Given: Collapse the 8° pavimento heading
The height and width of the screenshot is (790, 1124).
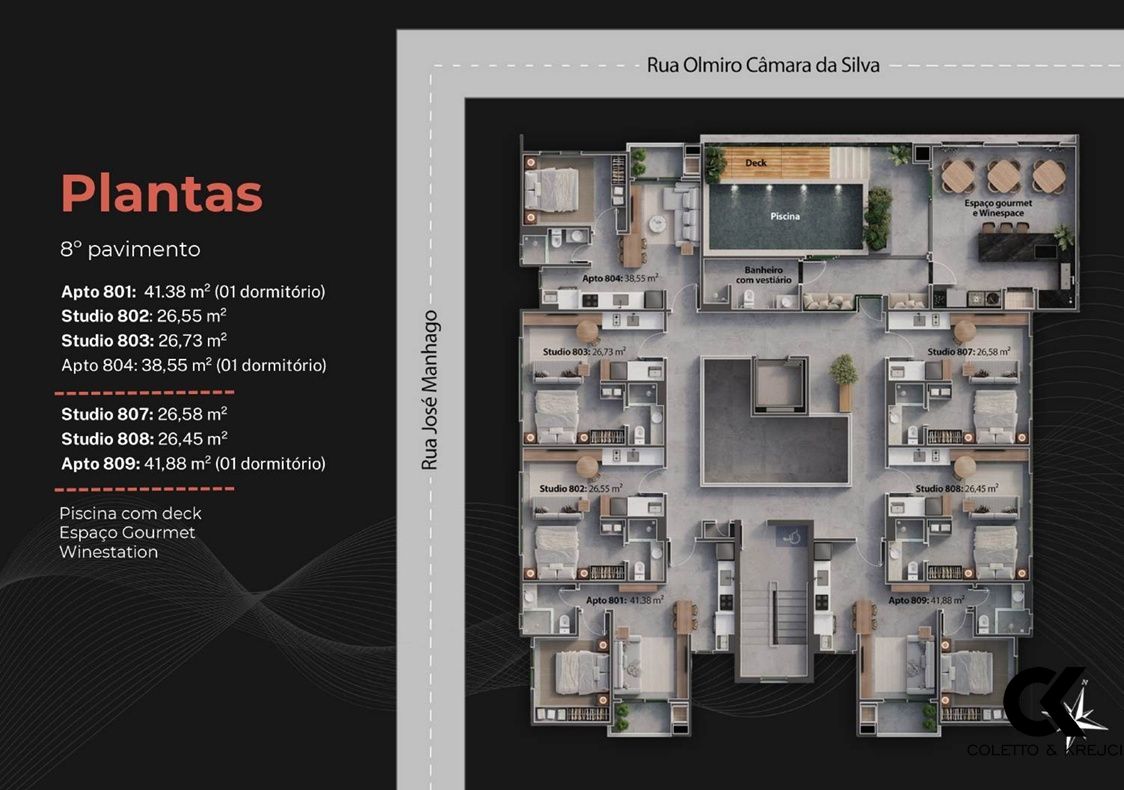Looking at the screenshot, I should pyautogui.click(x=130, y=249).
